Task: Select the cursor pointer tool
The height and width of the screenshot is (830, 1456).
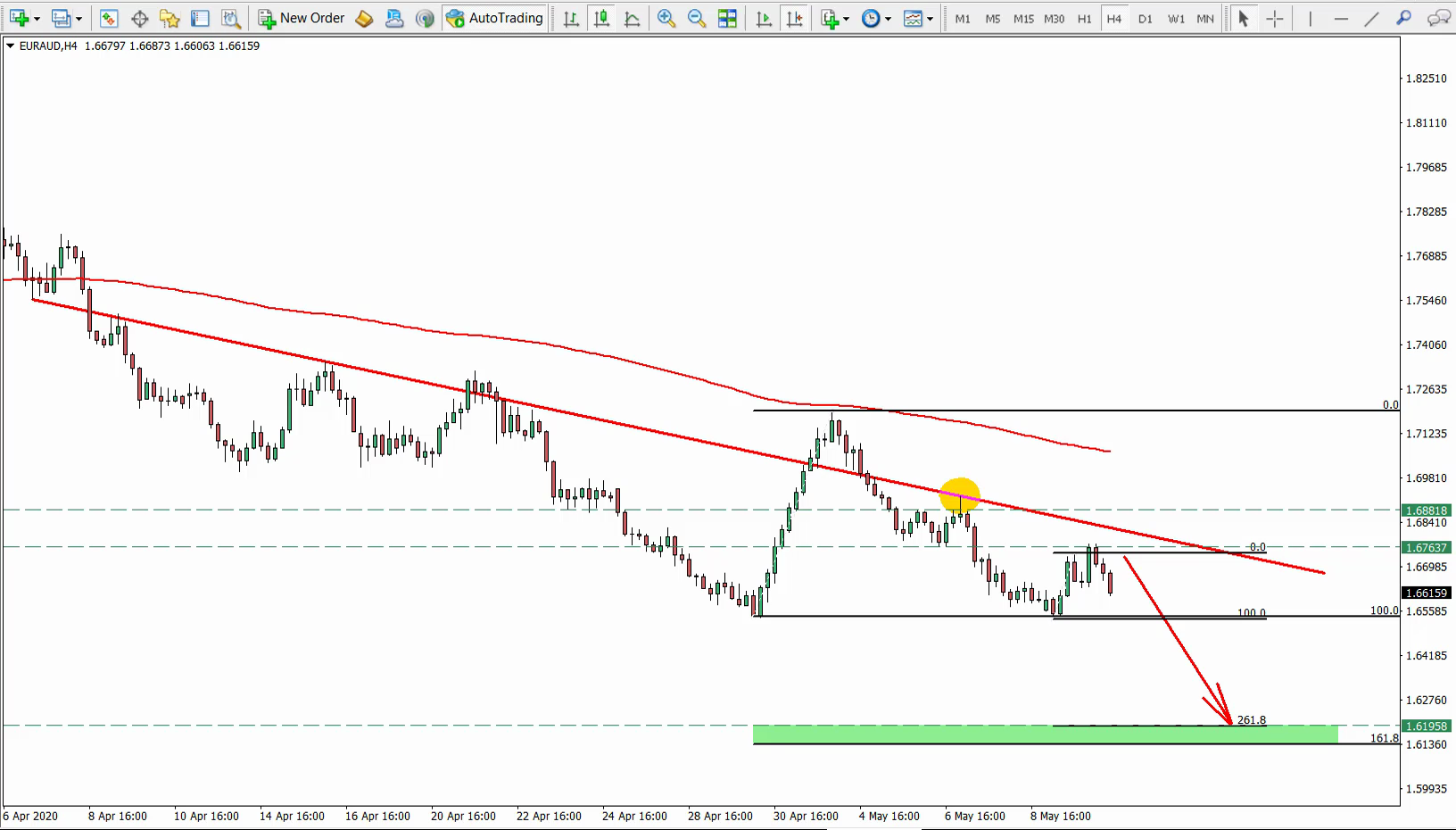Action: click(x=1244, y=18)
